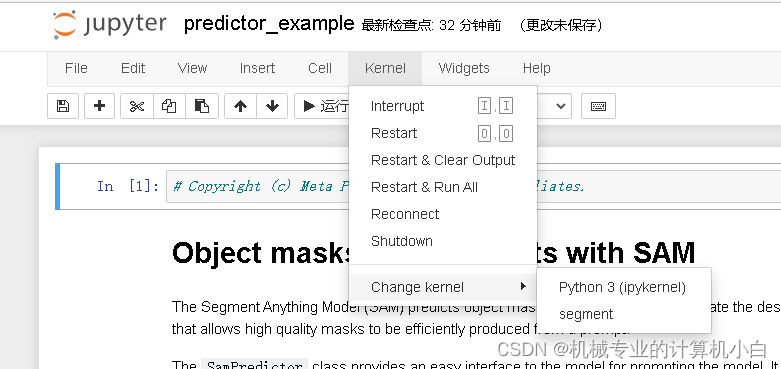Viewport: 781px width, 369px height.
Task: Switch to the segment kernel
Action: 623,314
